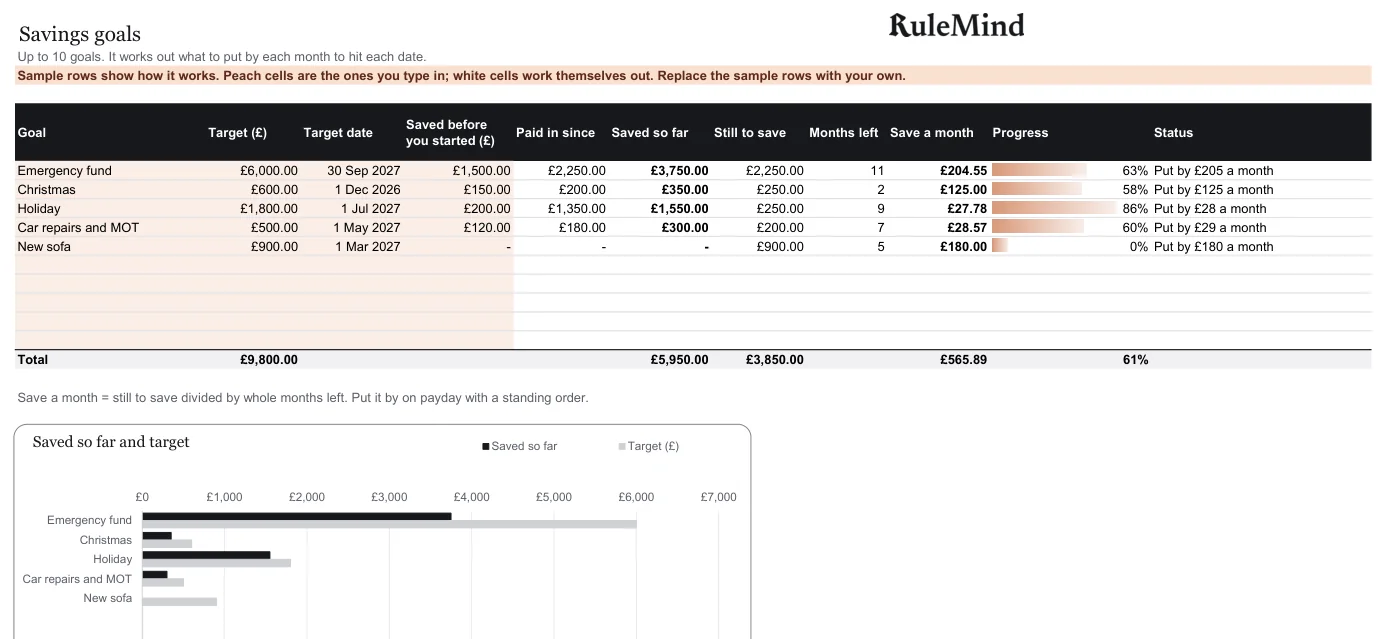Click the £120.00 Car repairs saved-before cell

[x=487, y=228]
